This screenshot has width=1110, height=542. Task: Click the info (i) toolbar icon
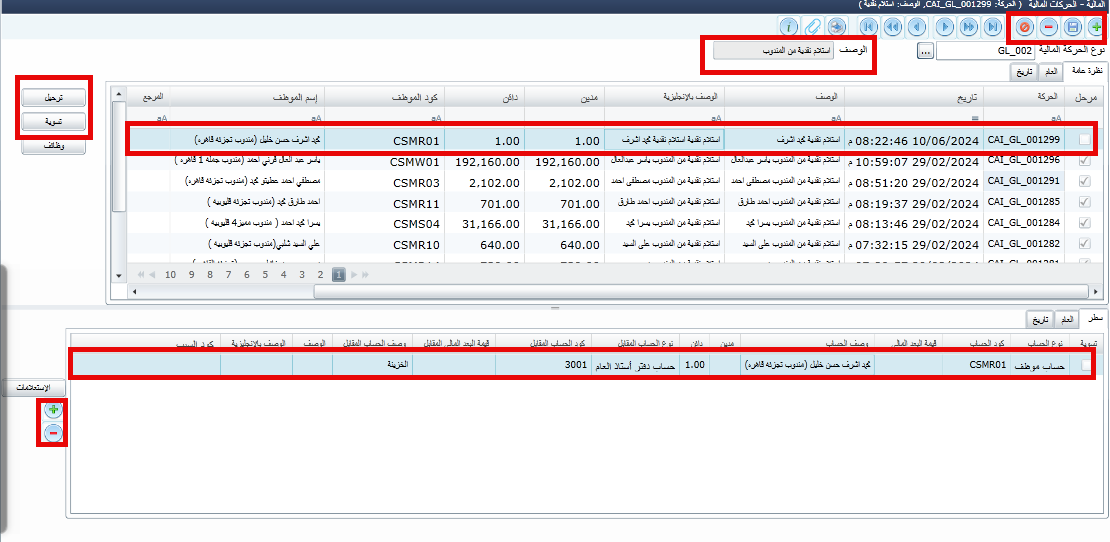click(790, 28)
